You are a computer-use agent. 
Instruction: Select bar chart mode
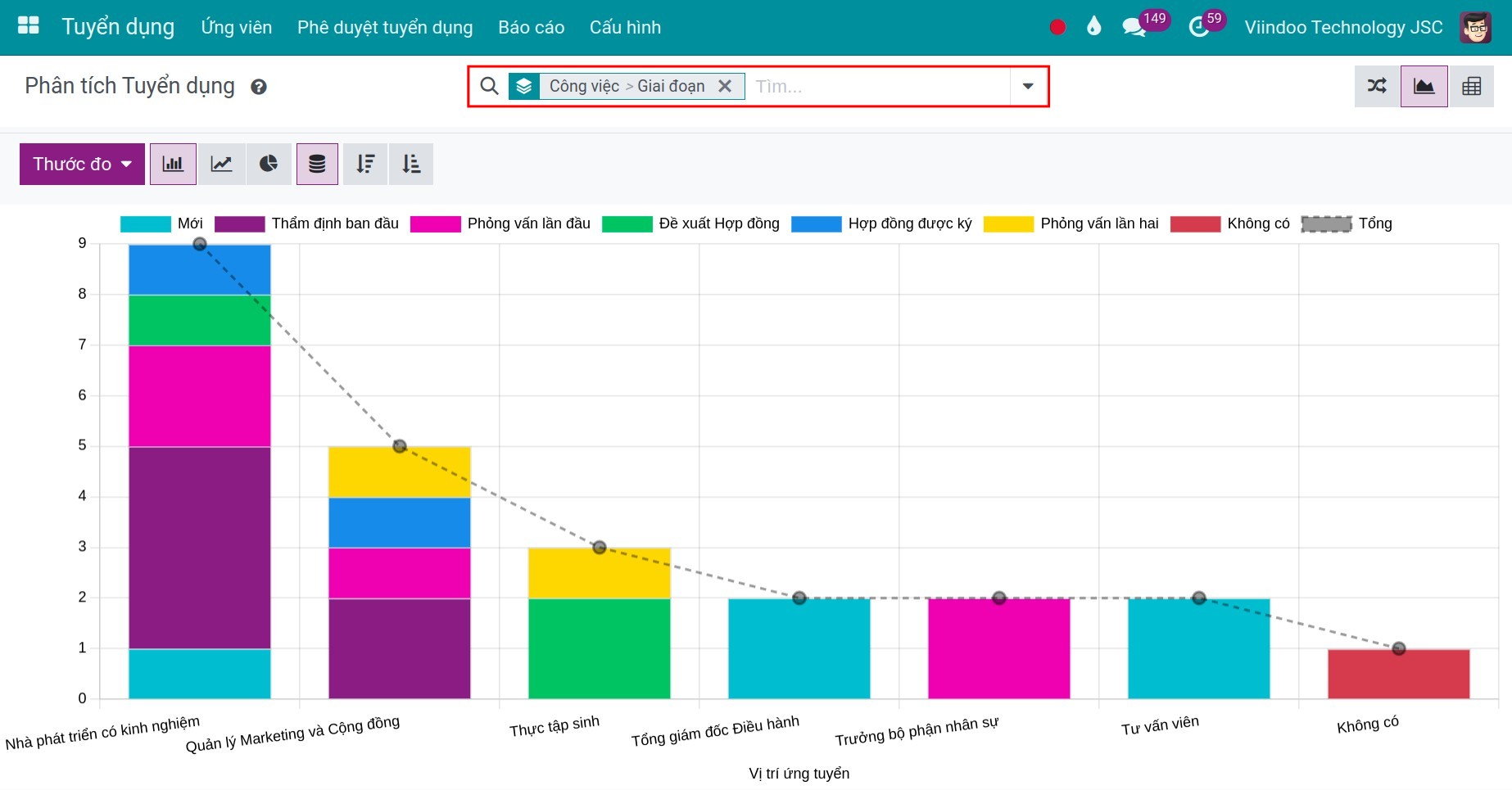173,164
